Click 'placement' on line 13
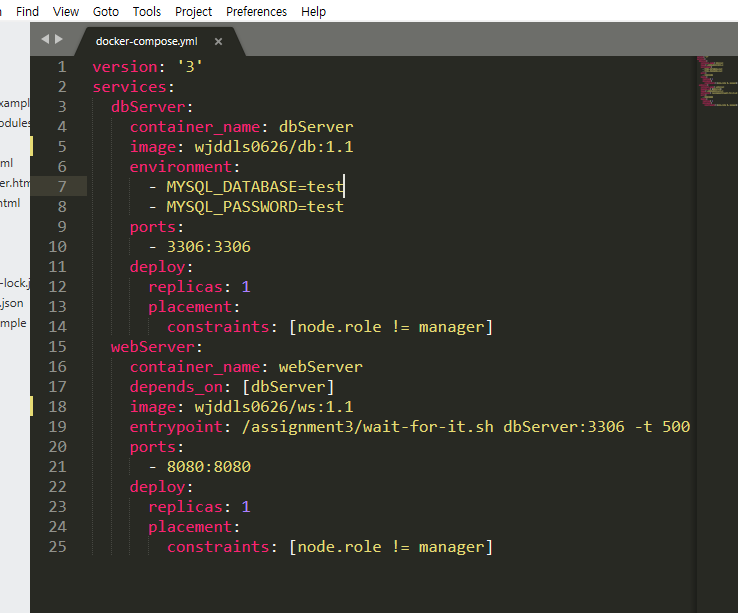 (190, 306)
